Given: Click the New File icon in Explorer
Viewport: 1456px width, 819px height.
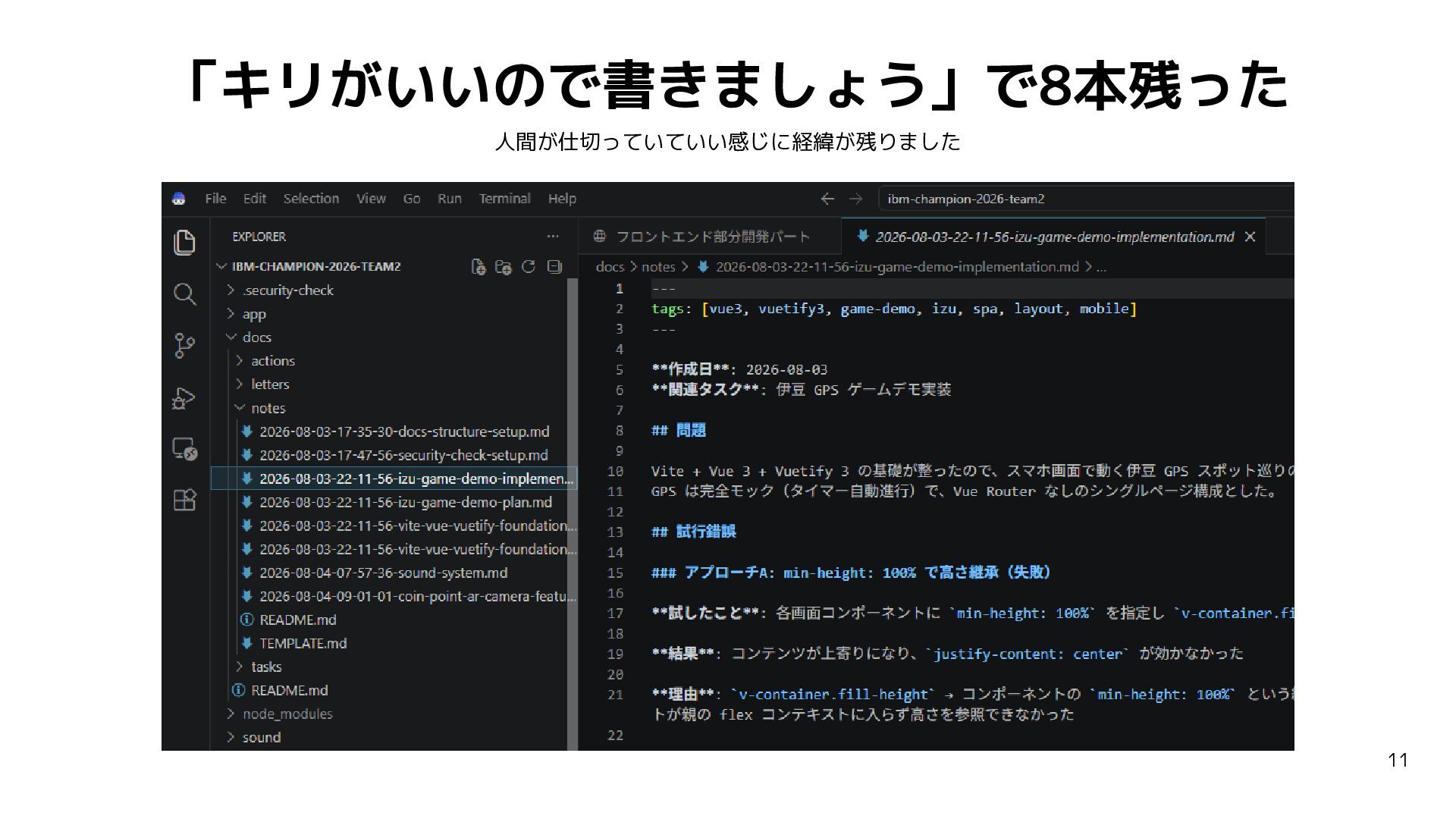Looking at the screenshot, I should (x=479, y=266).
